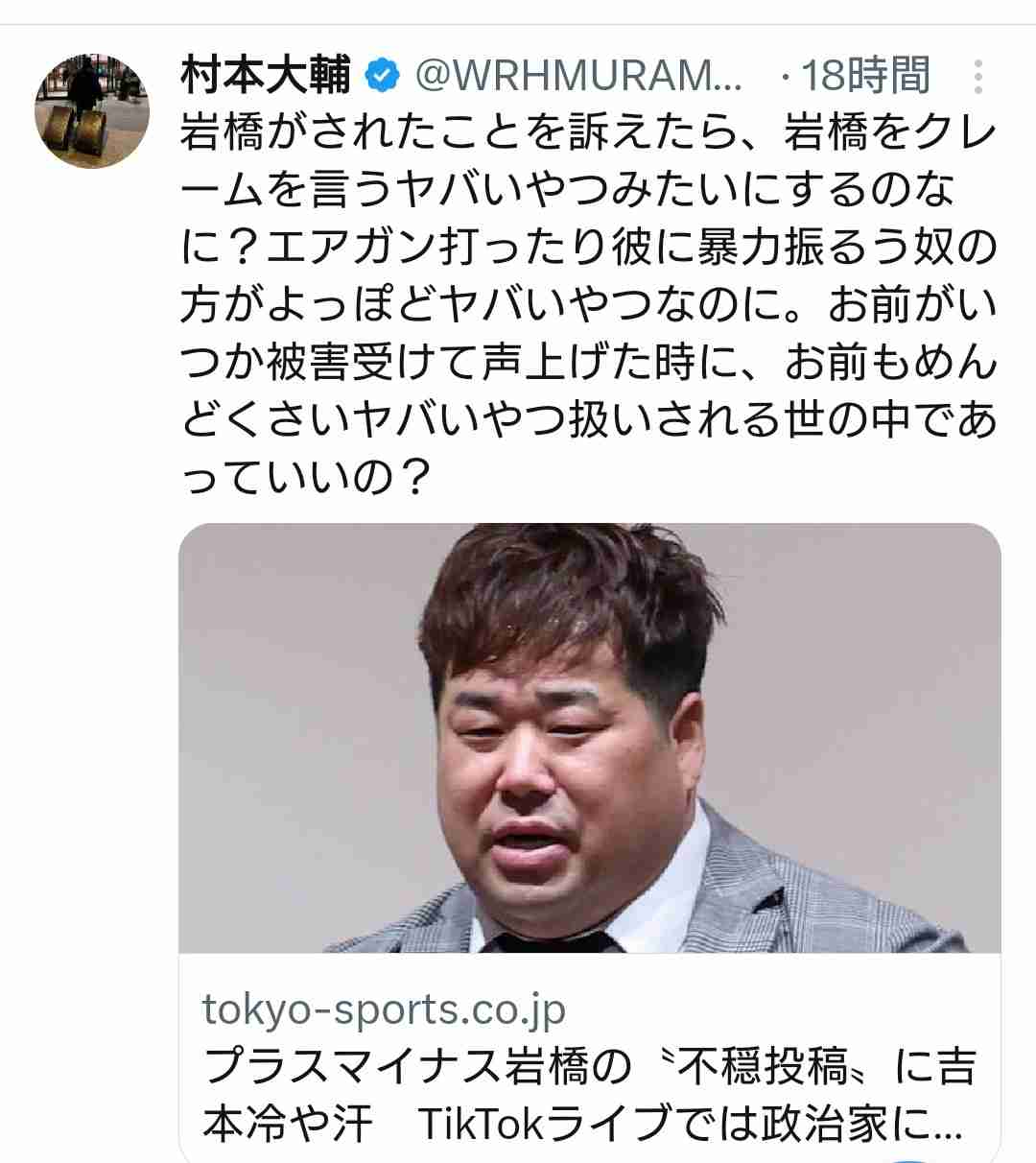Tap the display name 村本大輔
Viewport: 1036px width, 1163px height.
point(267,75)
